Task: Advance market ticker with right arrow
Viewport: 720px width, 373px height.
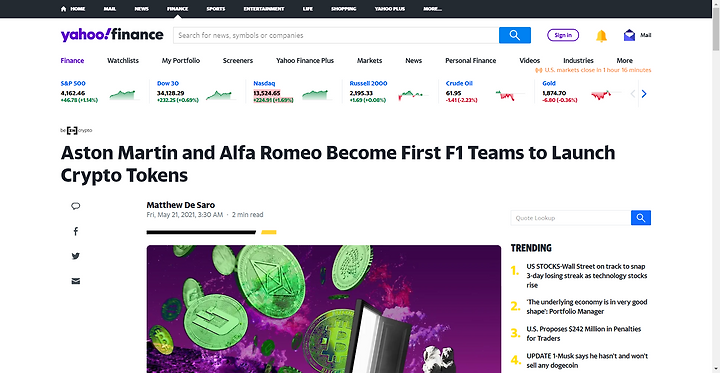Action: 644,94
